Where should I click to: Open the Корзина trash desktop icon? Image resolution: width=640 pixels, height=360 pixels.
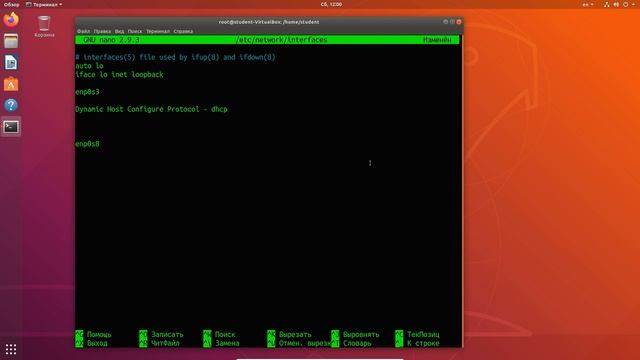tap(44, 27)
